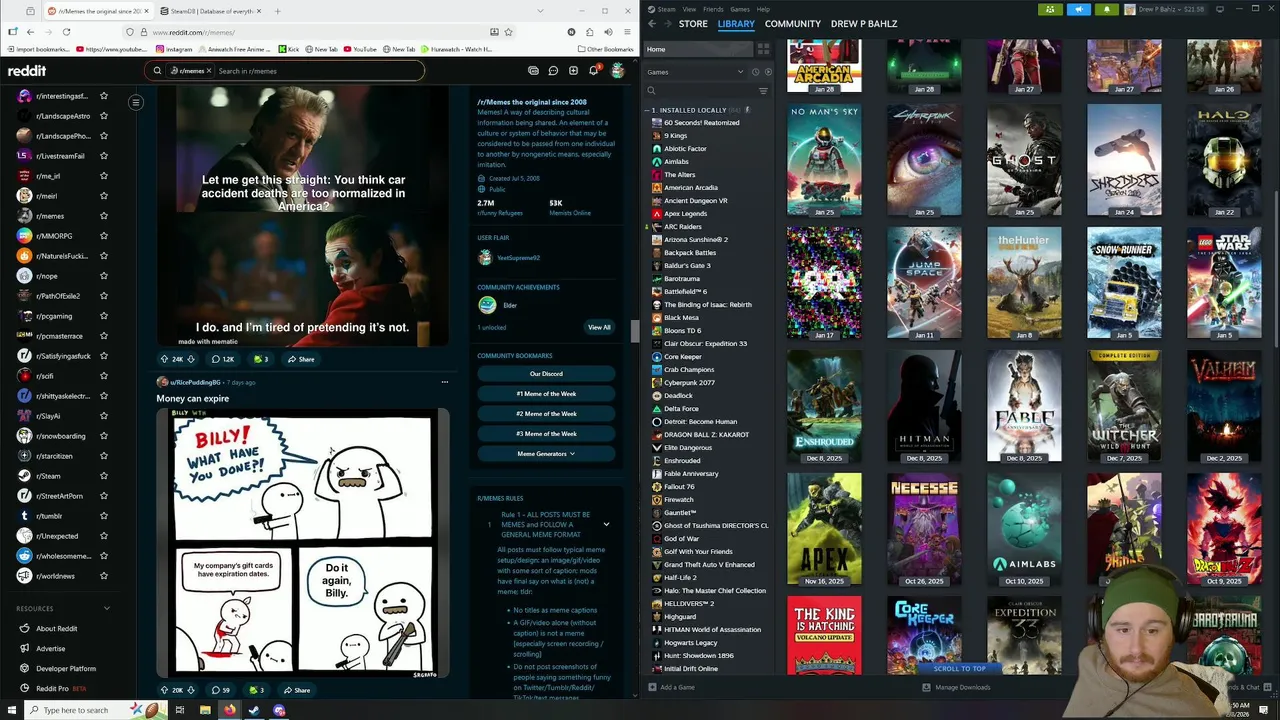Screen dimensions: 1280x720
Task: Open Cyberpunk game cover in Steam
Action: pyautogui.click(x=924, y=160)
